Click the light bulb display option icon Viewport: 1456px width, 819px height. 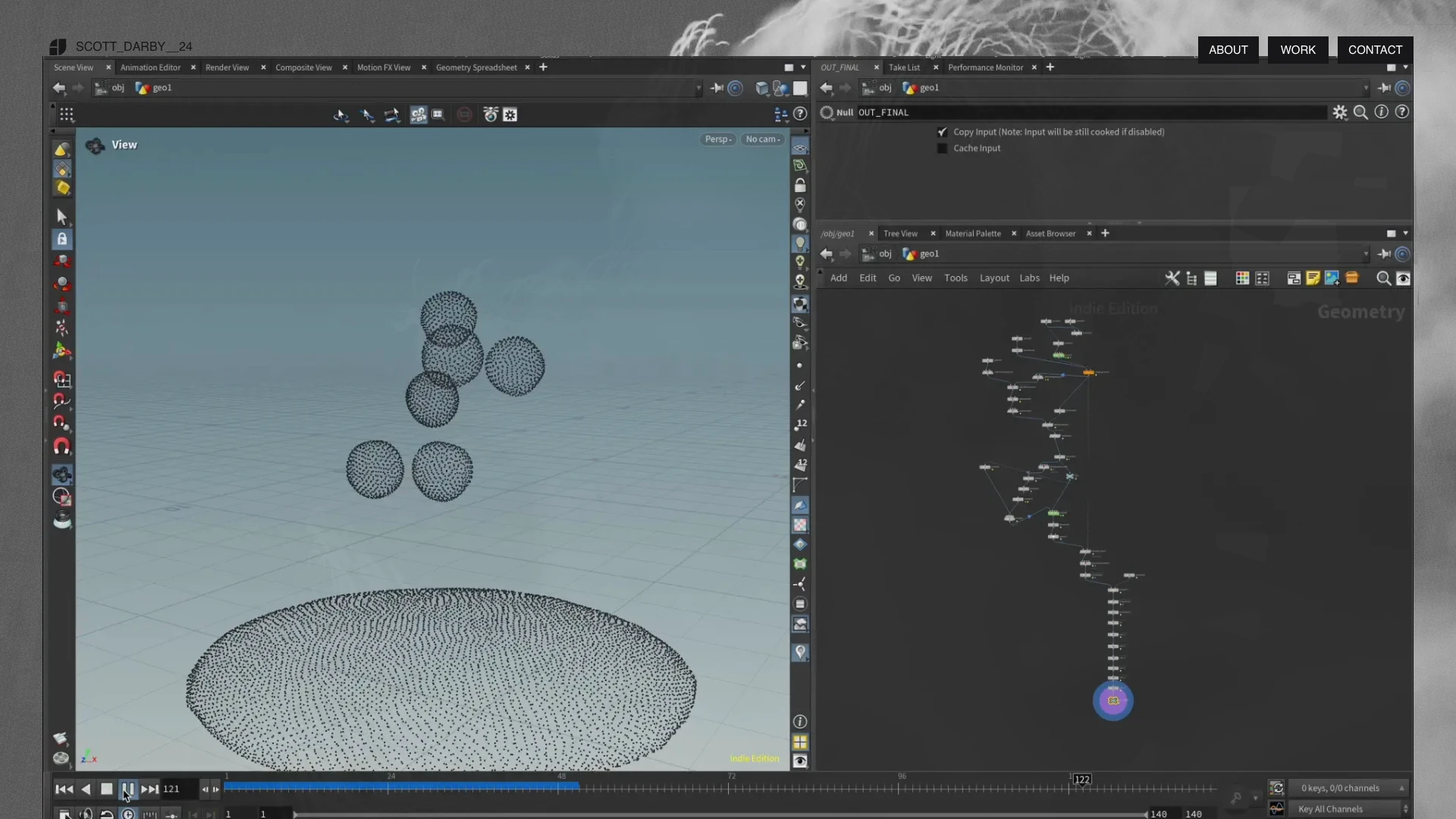[x=800, y=243]
